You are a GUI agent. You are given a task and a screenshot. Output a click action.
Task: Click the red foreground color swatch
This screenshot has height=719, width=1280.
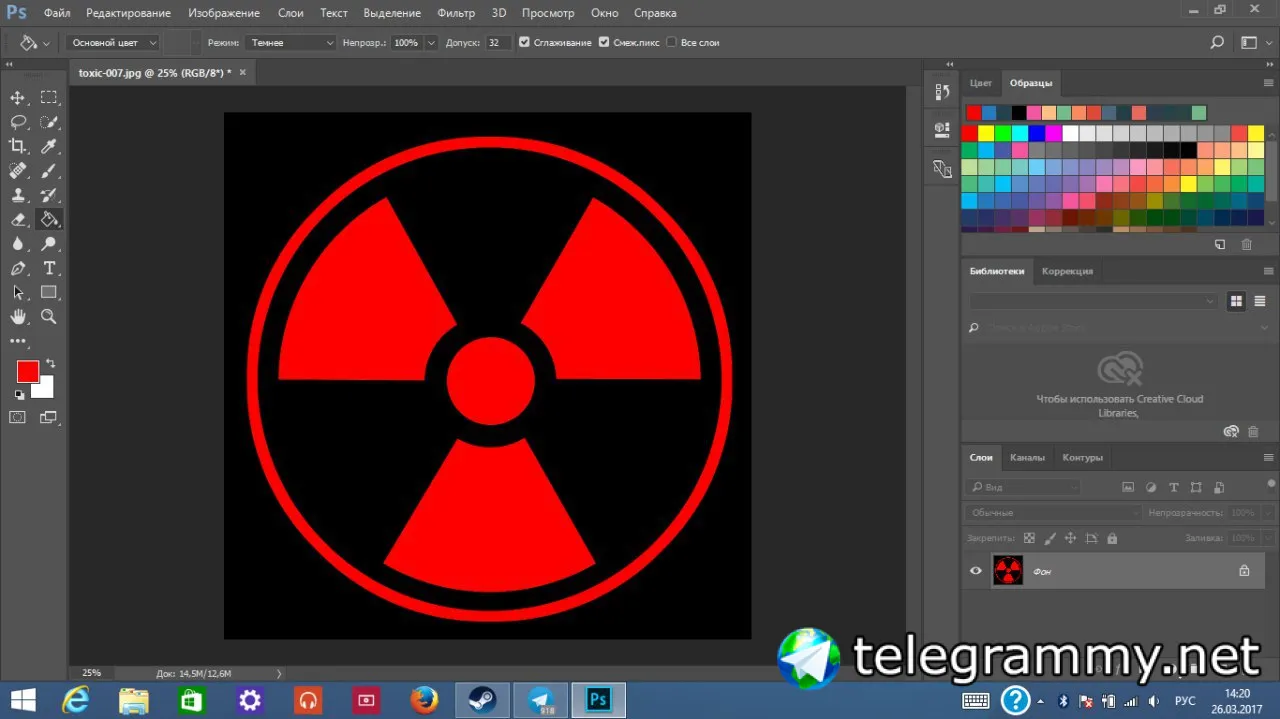click(27, 372)
